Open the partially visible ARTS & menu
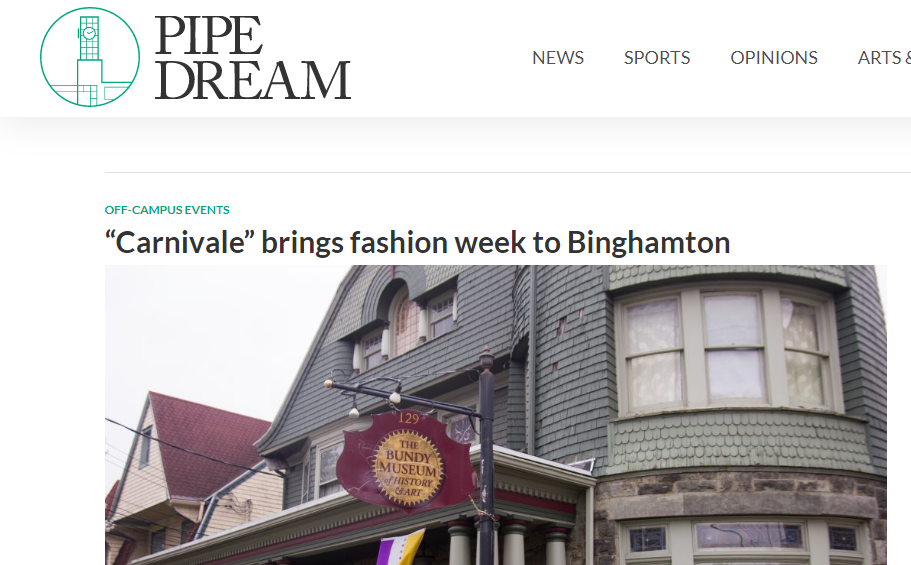This screenshot has width=911, height=565. pos(884,58)
